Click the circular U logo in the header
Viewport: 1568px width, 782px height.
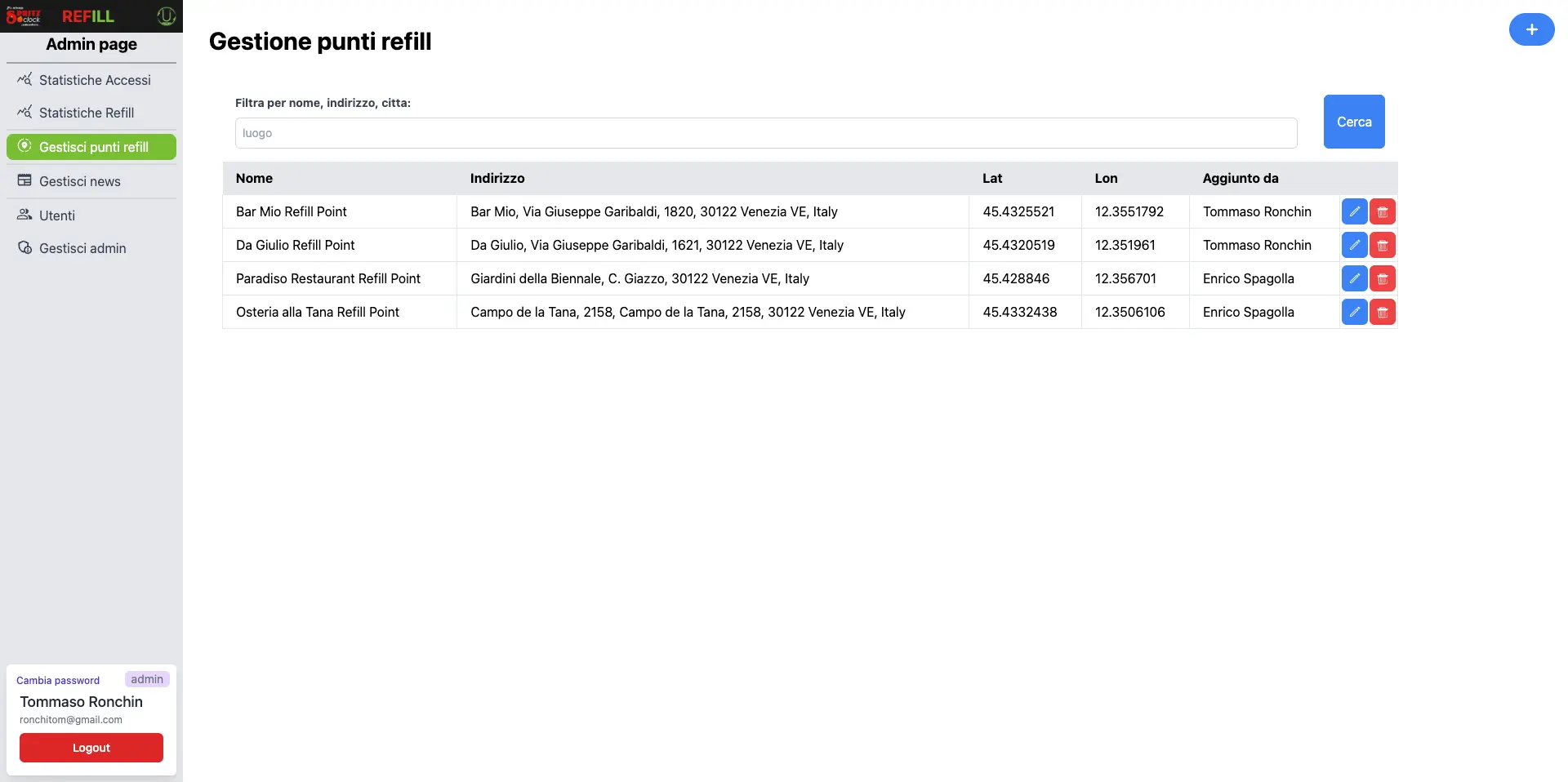[x=166, y=16]
